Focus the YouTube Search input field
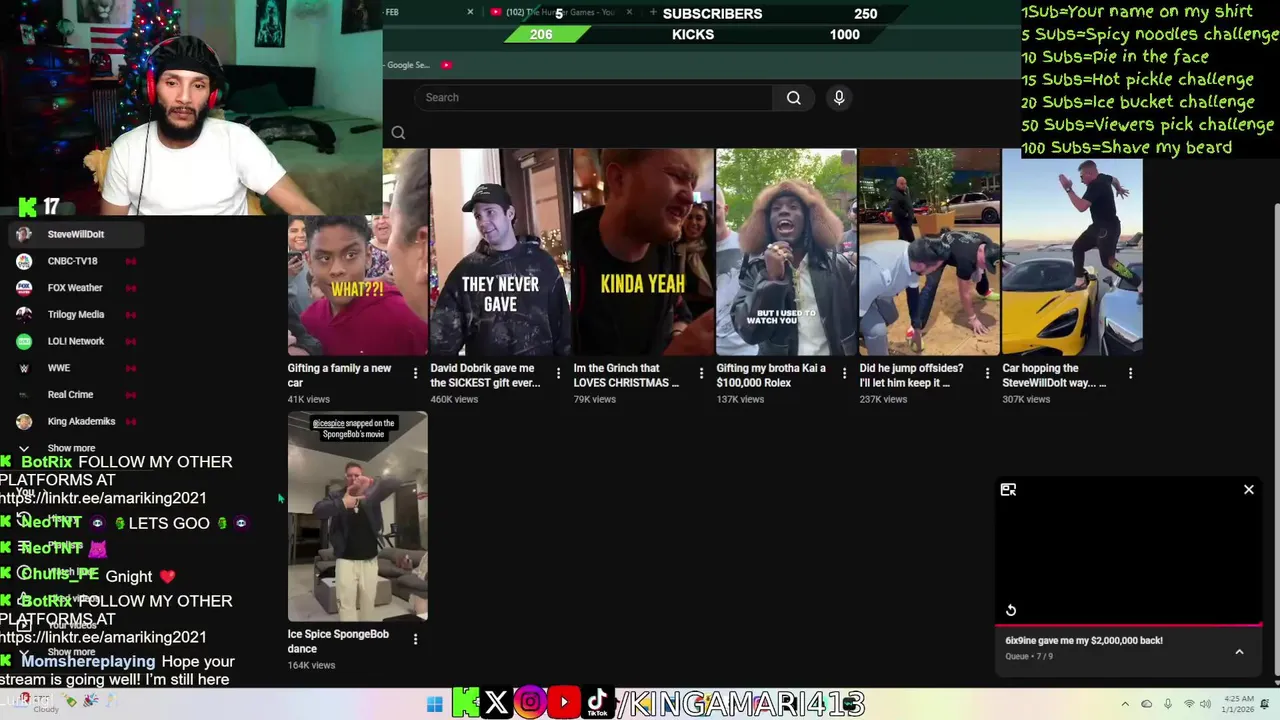 coord(593,97)
